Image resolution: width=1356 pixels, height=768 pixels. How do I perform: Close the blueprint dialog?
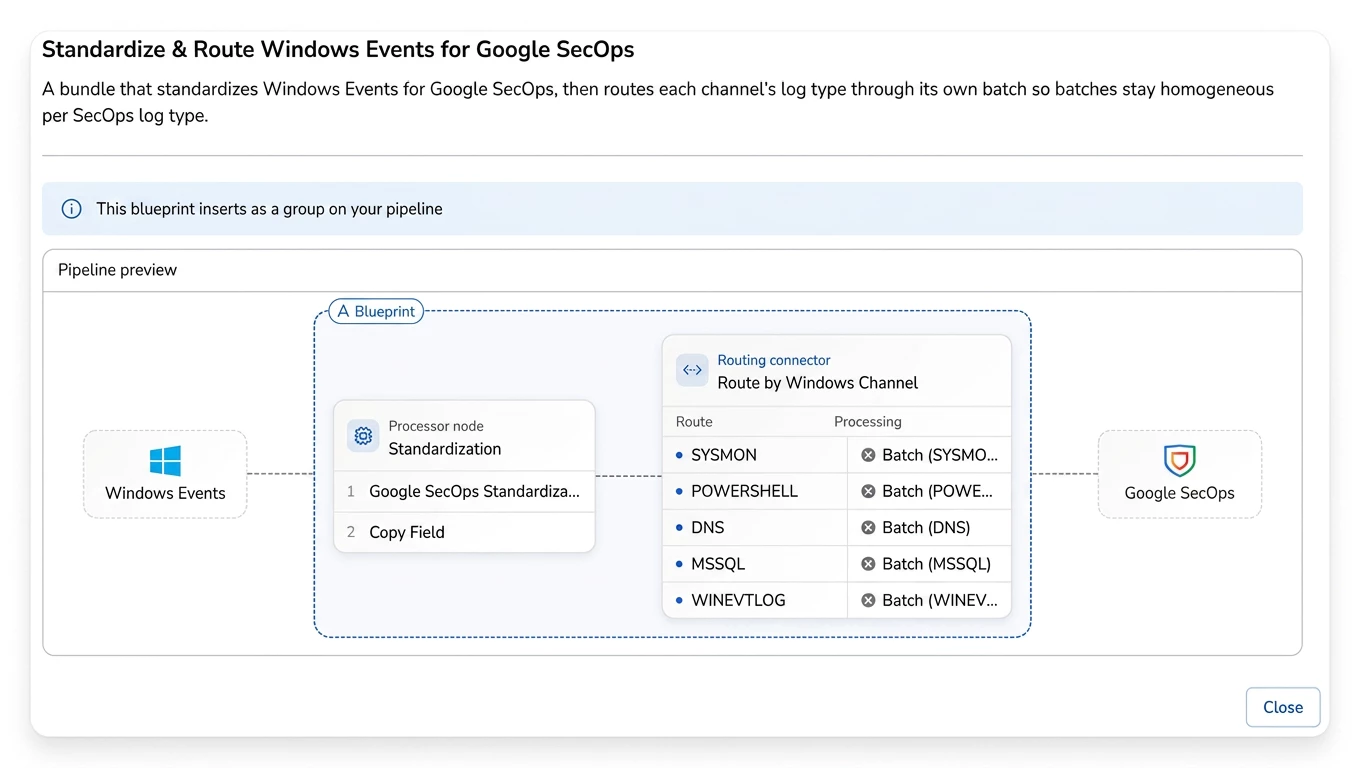click(1283, 707)
